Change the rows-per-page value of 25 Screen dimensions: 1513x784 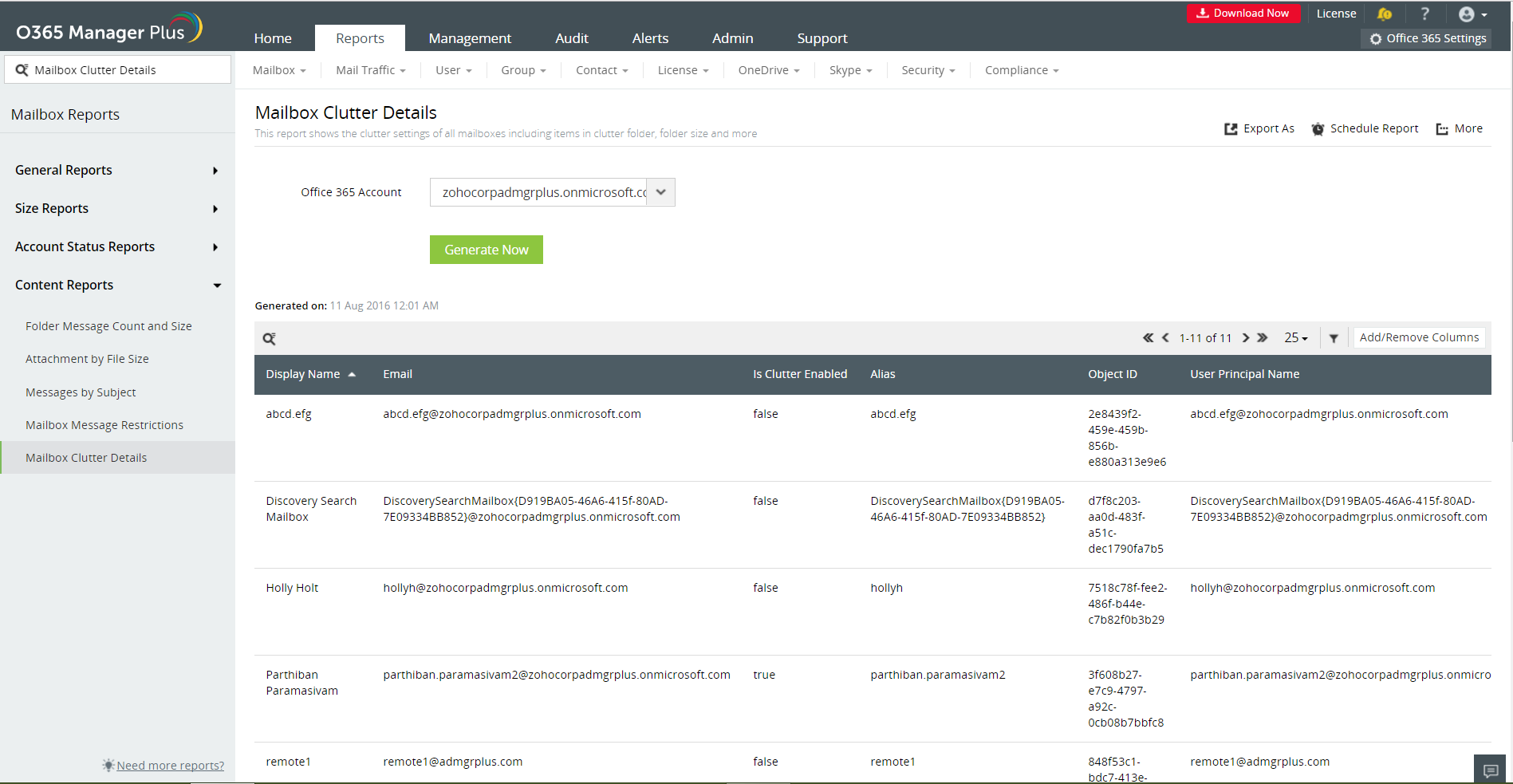1296,337
